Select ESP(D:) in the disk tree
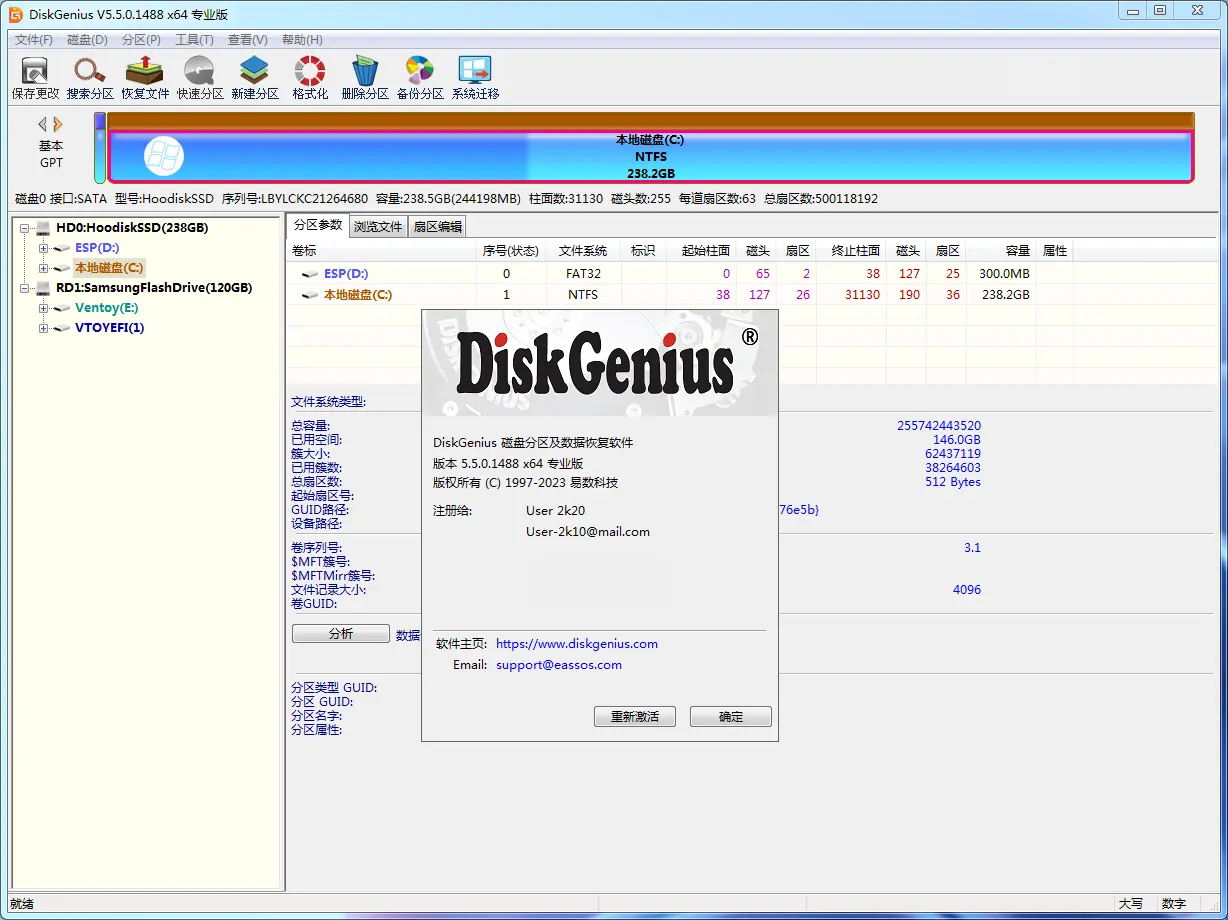Viewport: 1228px width, 920px height. tap(97, 248)
